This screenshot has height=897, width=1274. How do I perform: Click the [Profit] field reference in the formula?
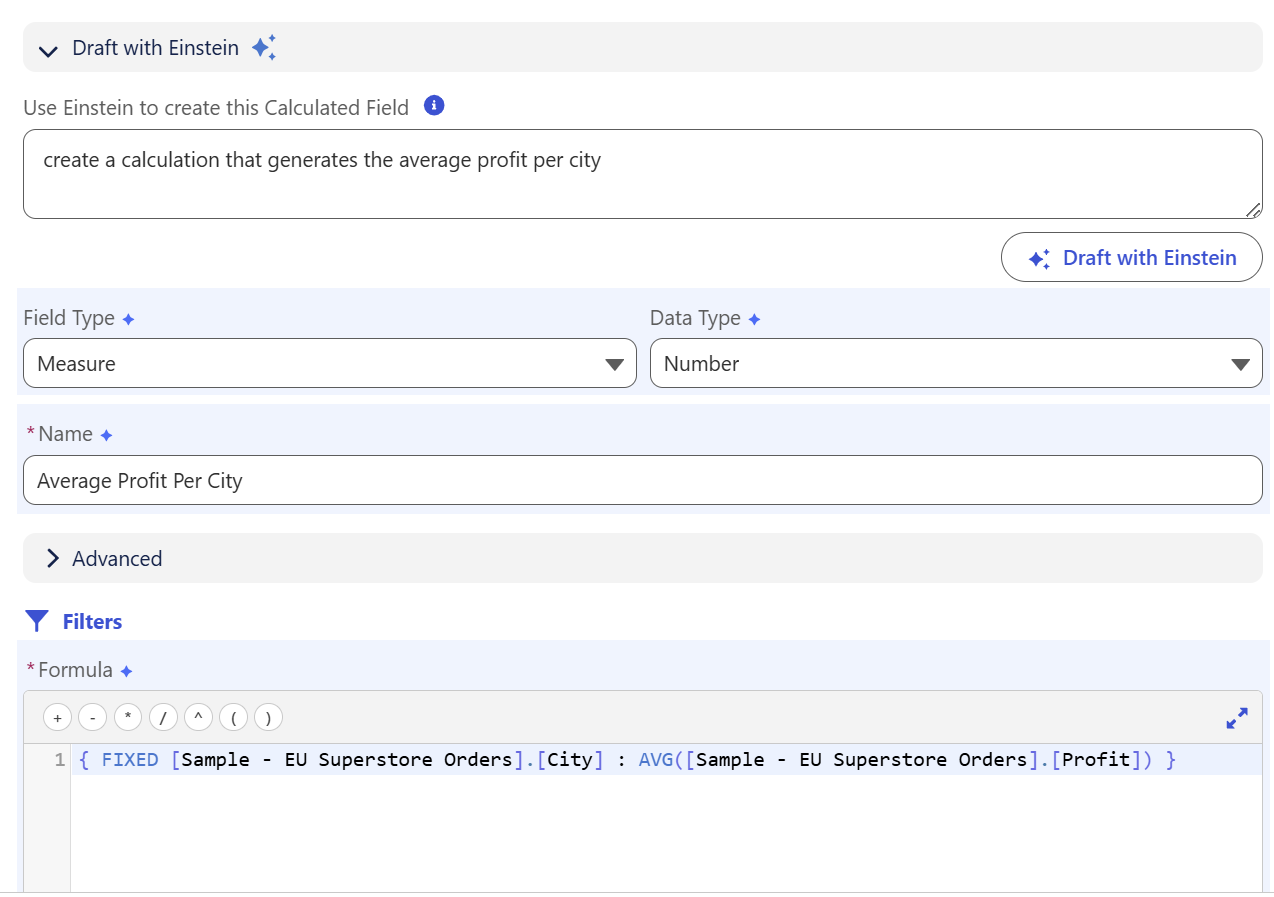(1096, 760)
